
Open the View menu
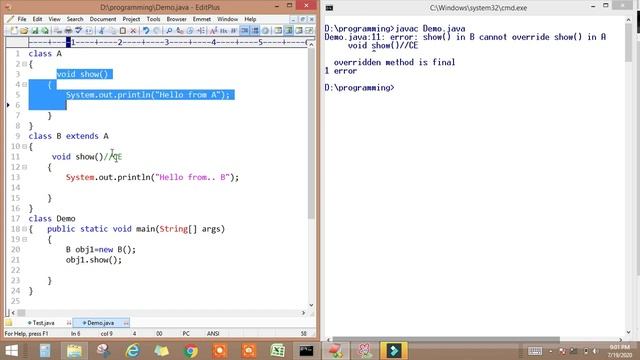click(x=54, y=19)
